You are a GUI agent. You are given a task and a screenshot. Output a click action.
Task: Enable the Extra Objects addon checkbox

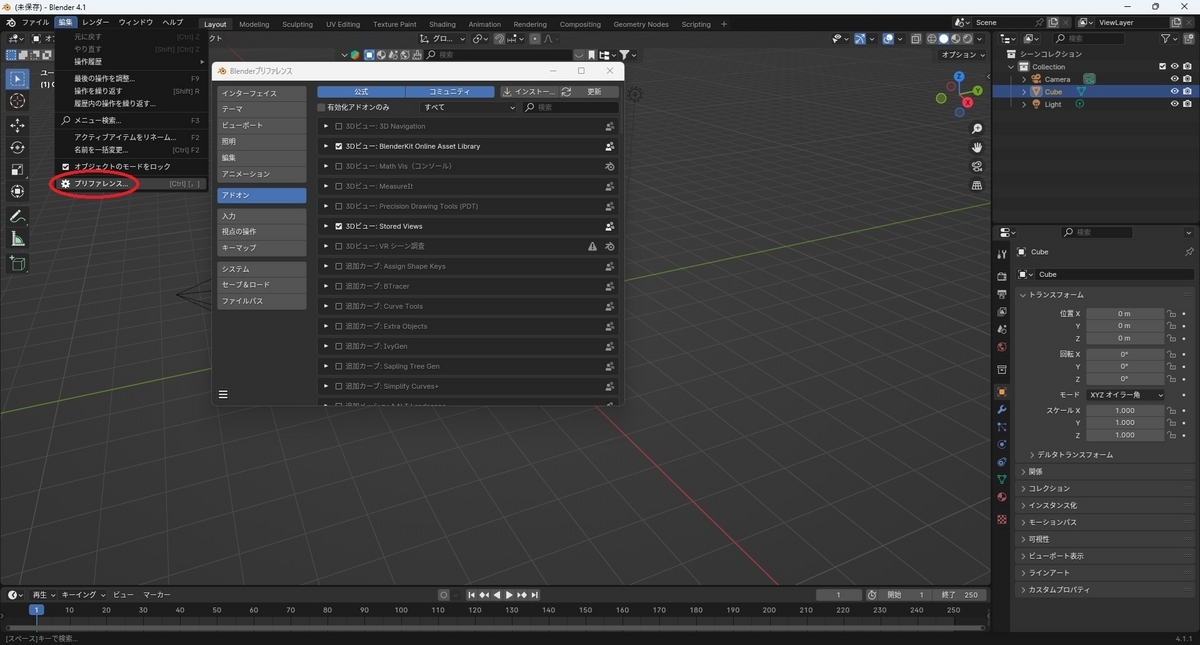[339, 326]
